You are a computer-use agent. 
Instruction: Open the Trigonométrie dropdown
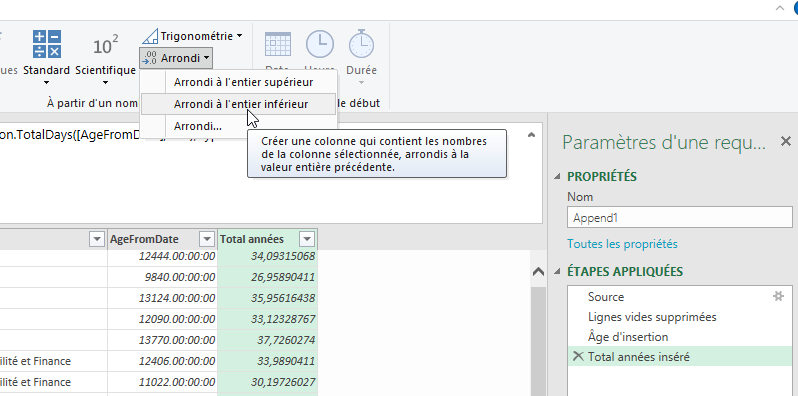click(x=239, y=36)
